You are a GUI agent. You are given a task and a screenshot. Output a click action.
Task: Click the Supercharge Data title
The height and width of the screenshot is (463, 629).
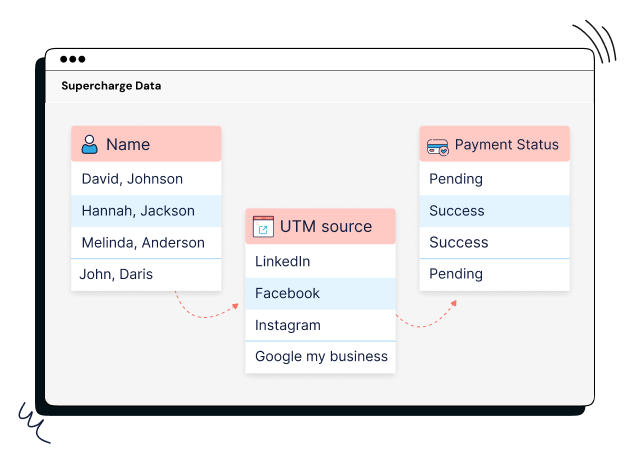(111, 86)
